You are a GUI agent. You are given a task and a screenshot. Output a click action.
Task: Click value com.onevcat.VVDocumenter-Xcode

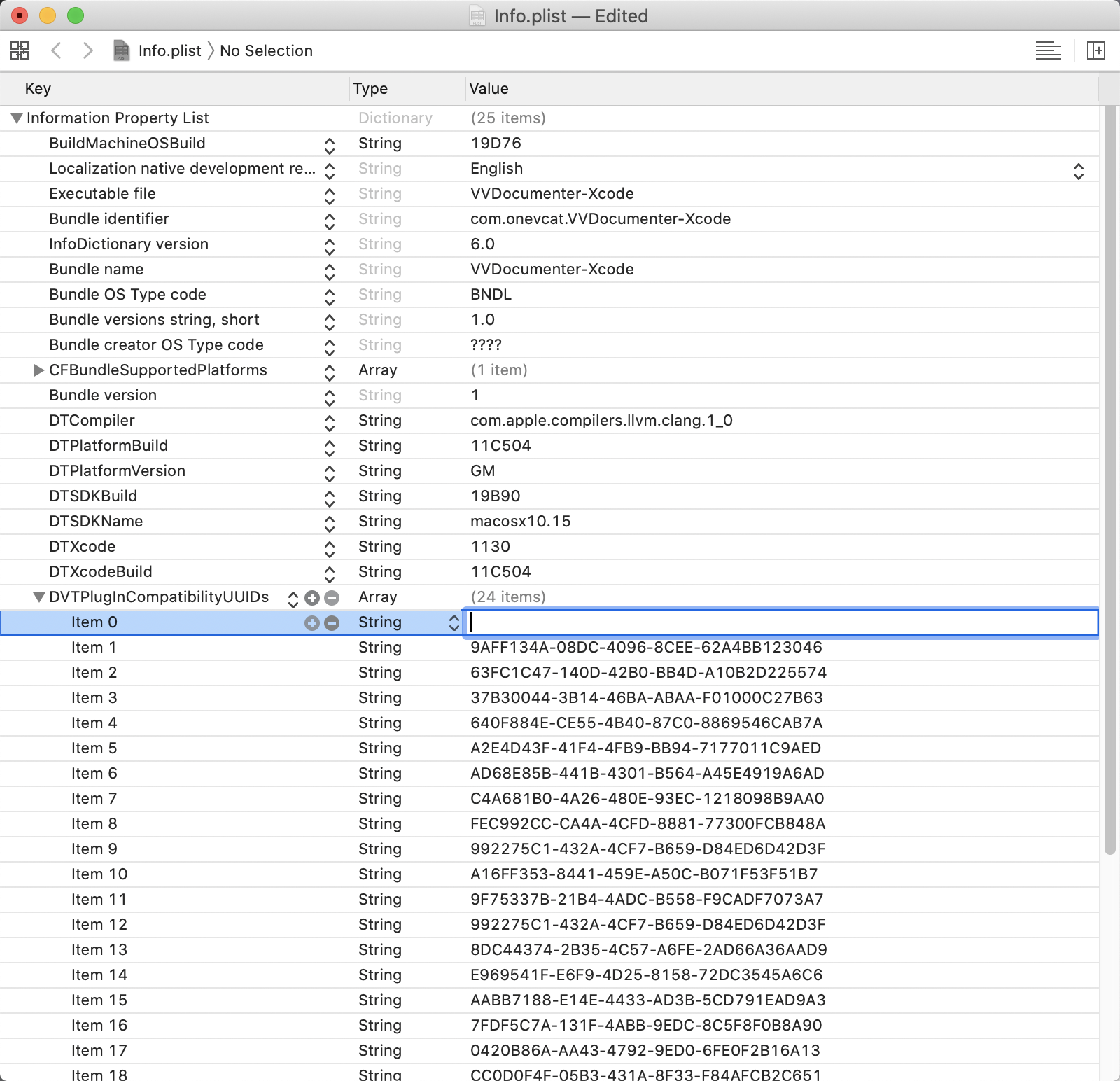pyautogui.click(x=601, y=219)
